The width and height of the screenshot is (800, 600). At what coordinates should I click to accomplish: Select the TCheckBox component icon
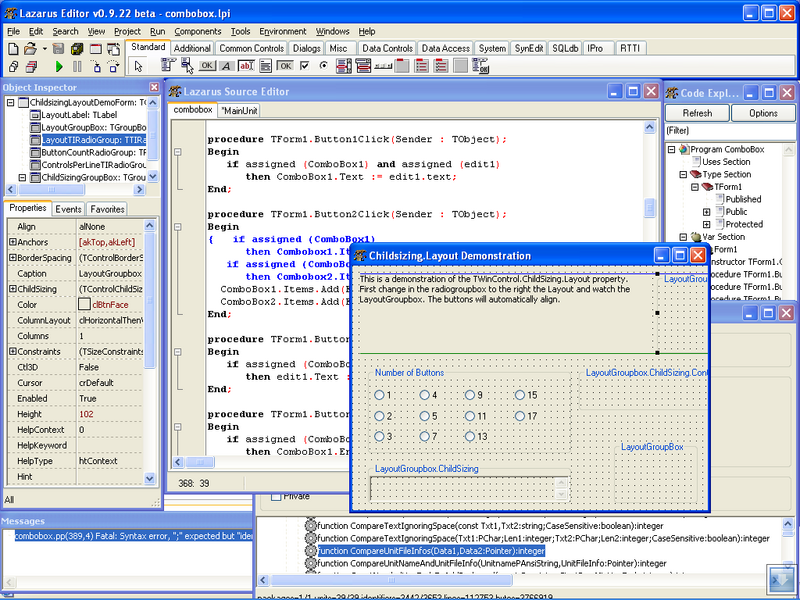tap(304, 66)
